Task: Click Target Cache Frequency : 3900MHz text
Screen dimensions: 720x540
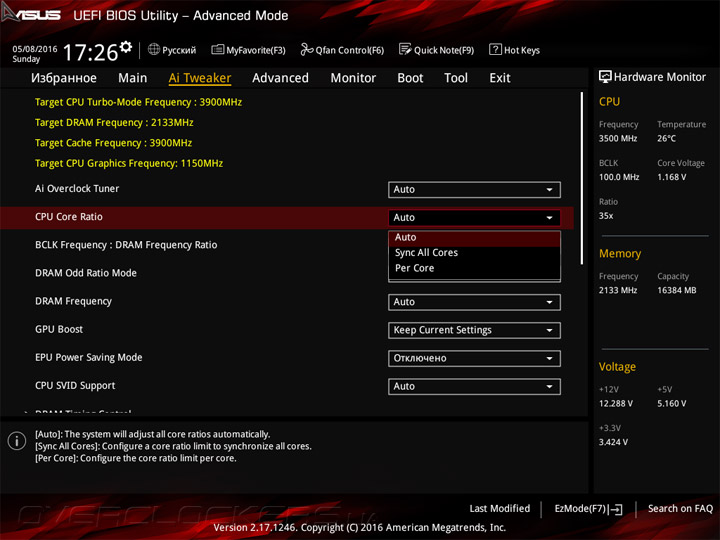Action: pos(113,143)
